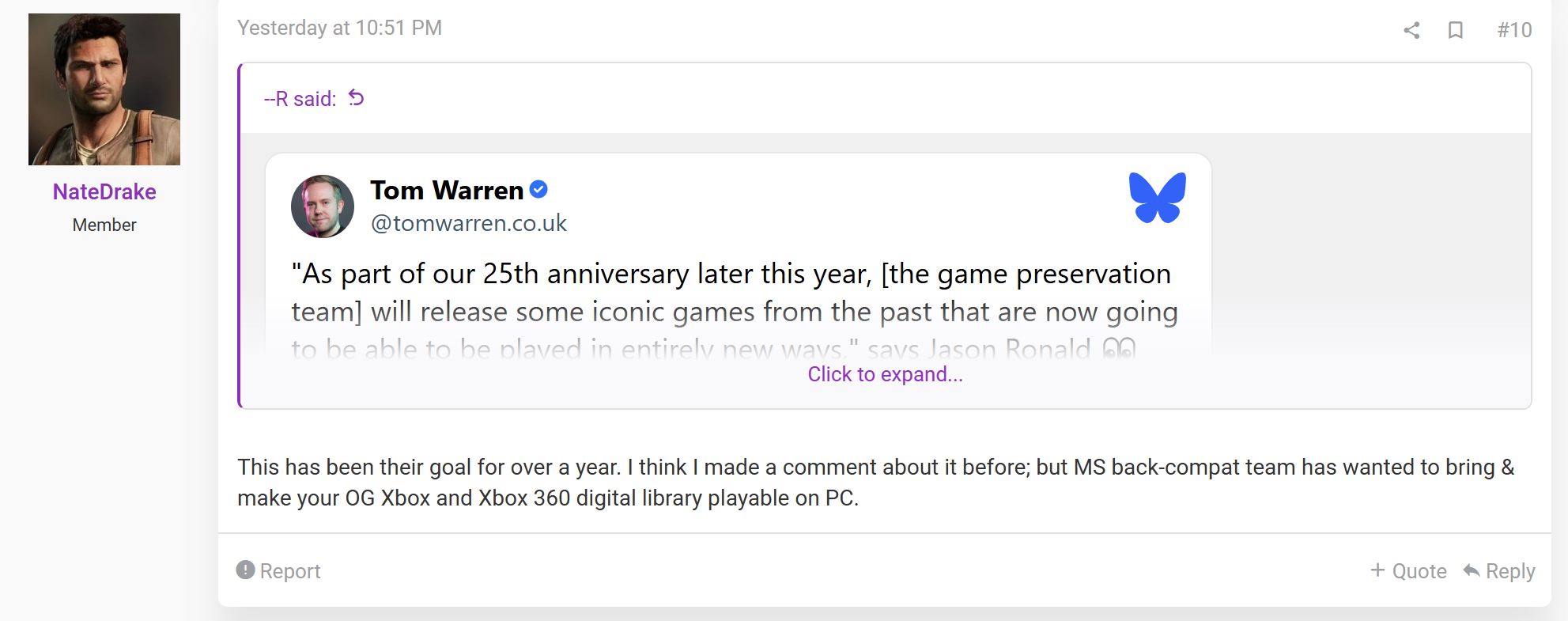Open Tom Warren's handle @tomwarren.co.uk

pos(468,223)
